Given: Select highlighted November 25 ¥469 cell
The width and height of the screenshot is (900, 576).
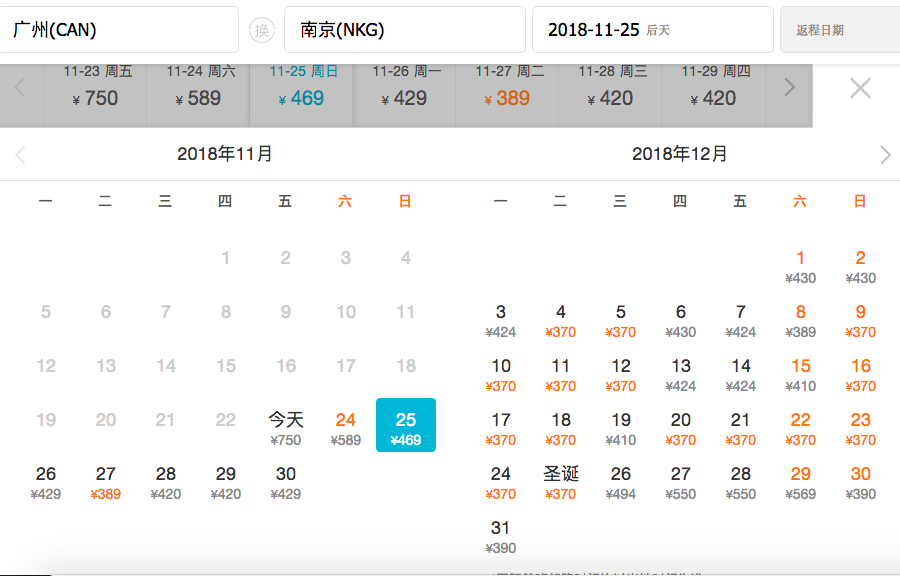Looking at the screenshot, I should (405, 426).
